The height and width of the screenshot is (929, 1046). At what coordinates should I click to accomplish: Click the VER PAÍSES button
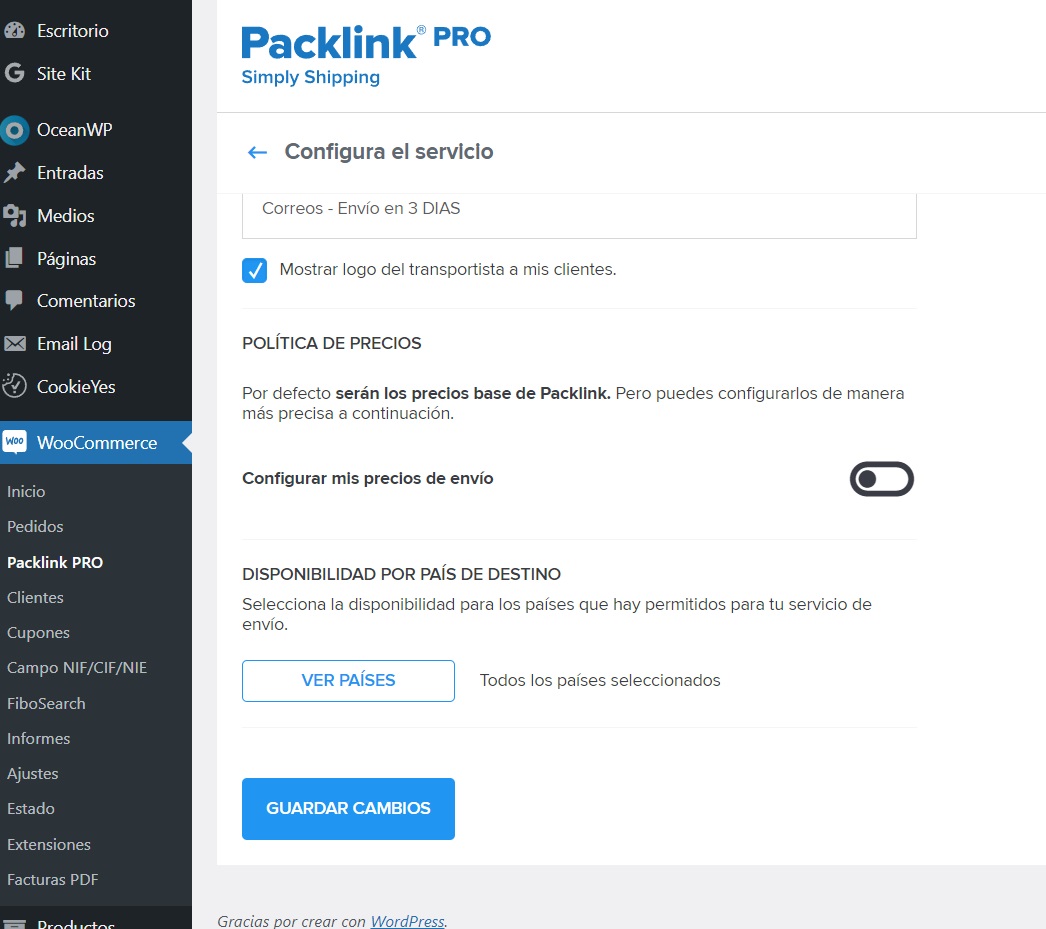[x=348, y=681]
